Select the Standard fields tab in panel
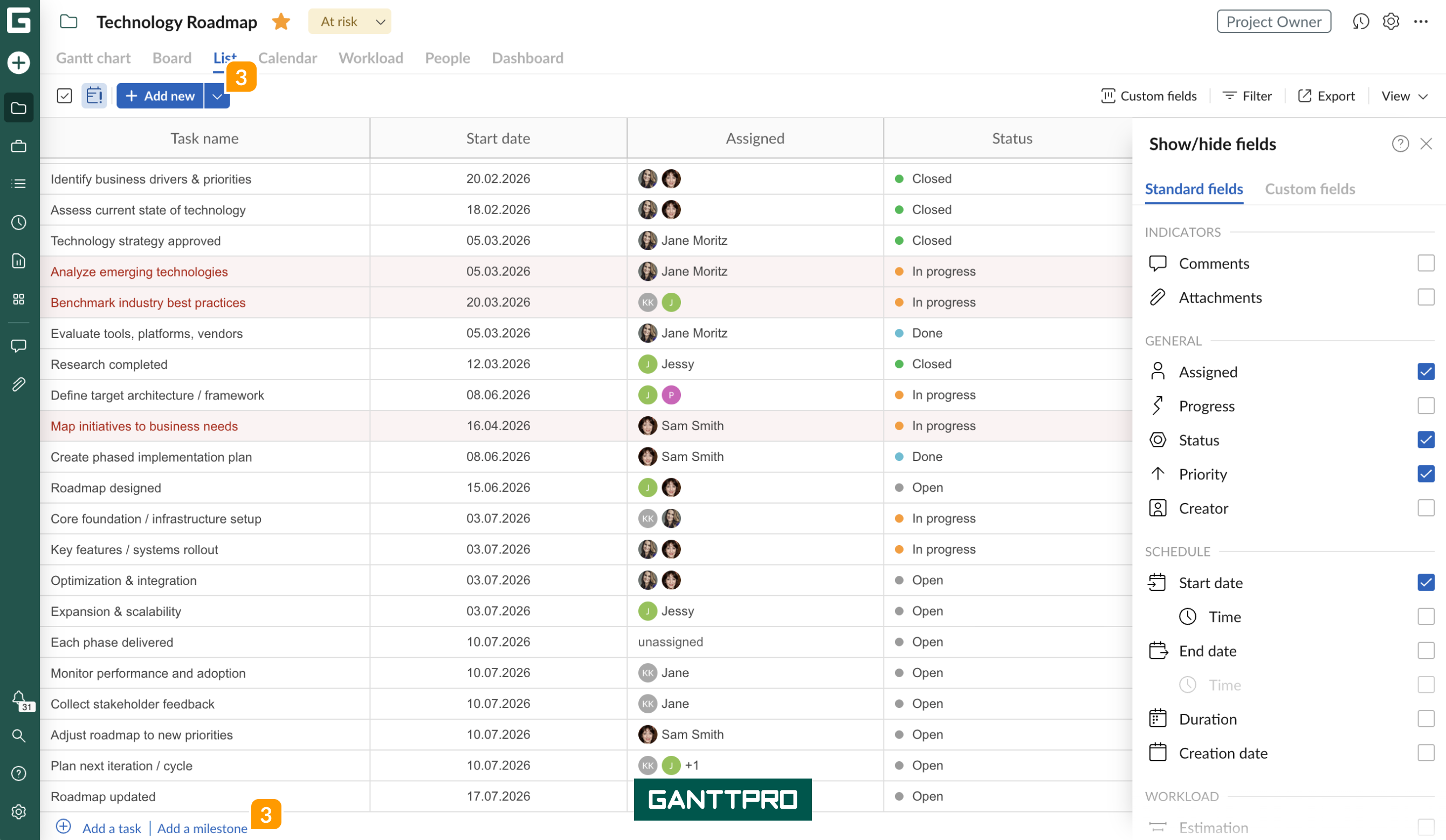Viewport: 1446px width, 840px height. (1194, 189)
